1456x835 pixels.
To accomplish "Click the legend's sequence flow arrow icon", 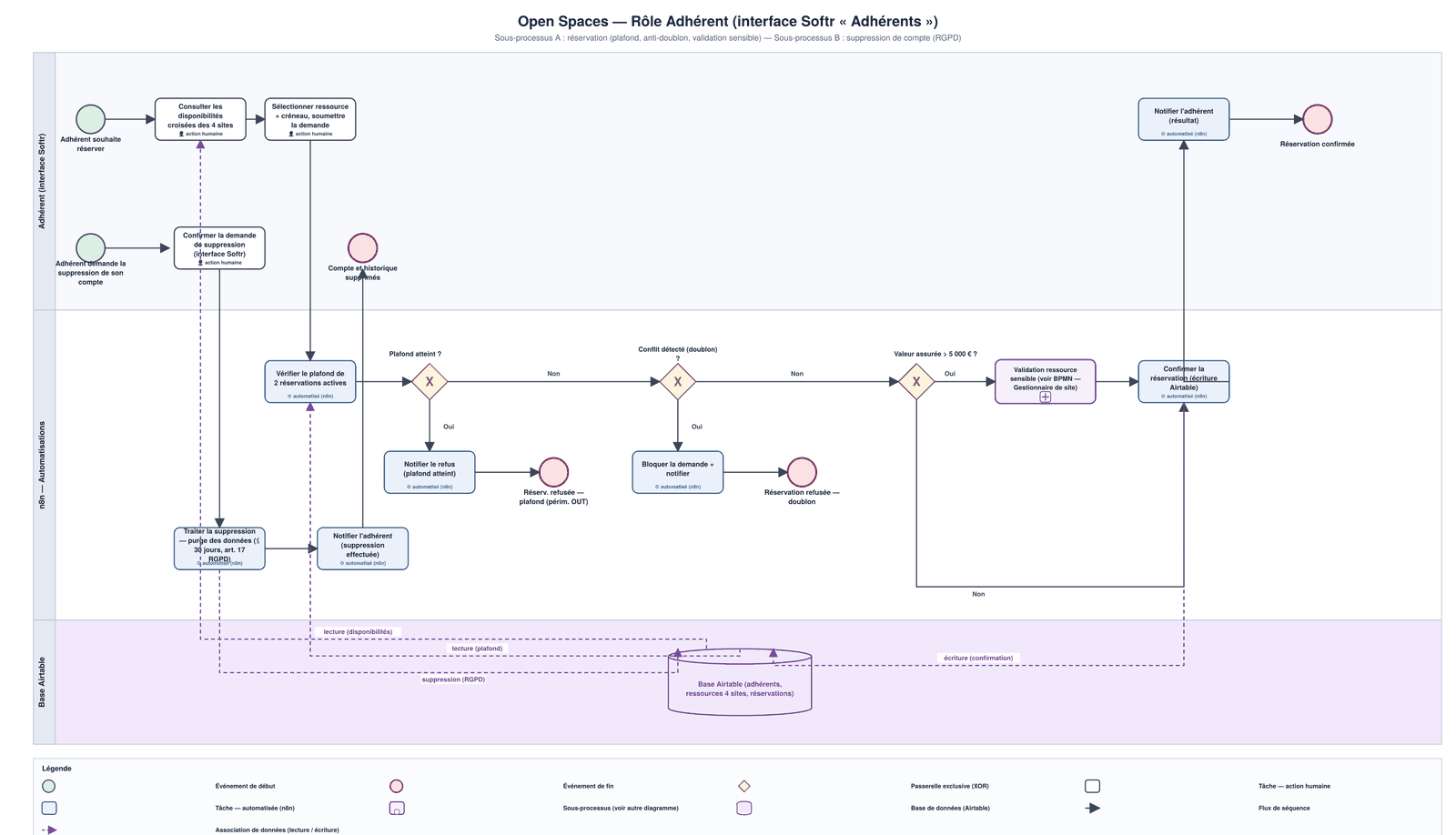I will (x=1093, y=808).
